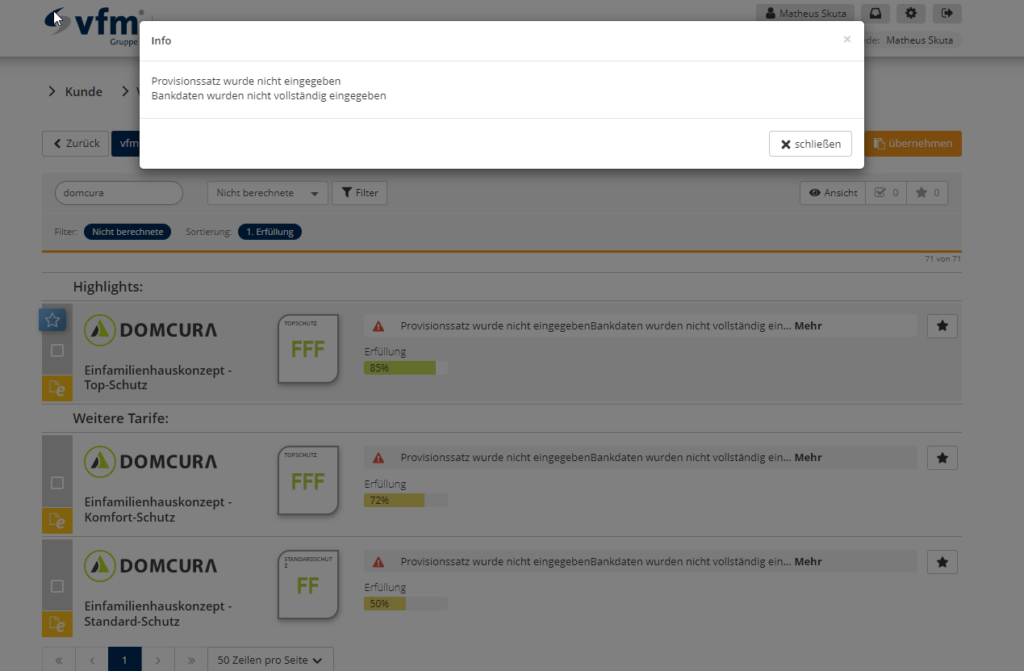Open the FF rating badge for Standard-Schutz
Viewport: 1024px width, 671px height.
coord(308,585)
